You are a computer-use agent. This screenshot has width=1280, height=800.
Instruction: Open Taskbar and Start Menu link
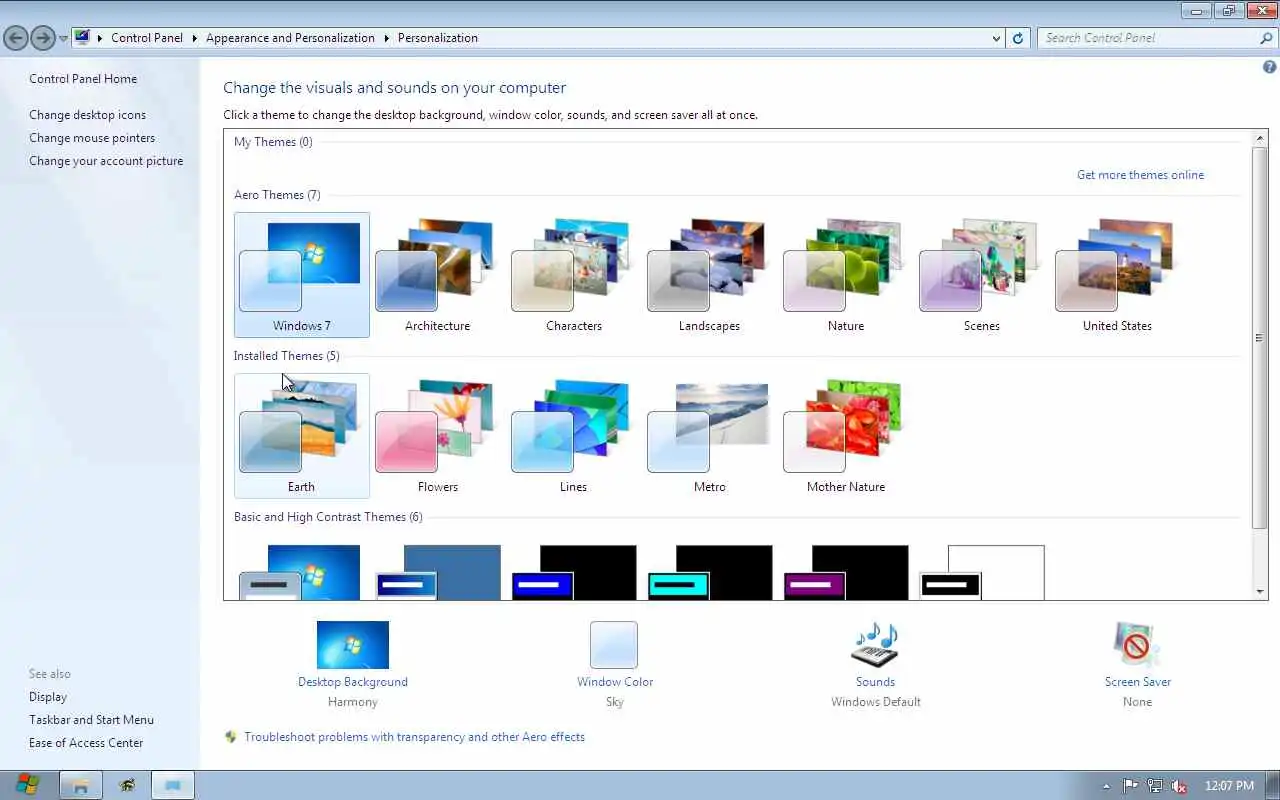(91, 720)
